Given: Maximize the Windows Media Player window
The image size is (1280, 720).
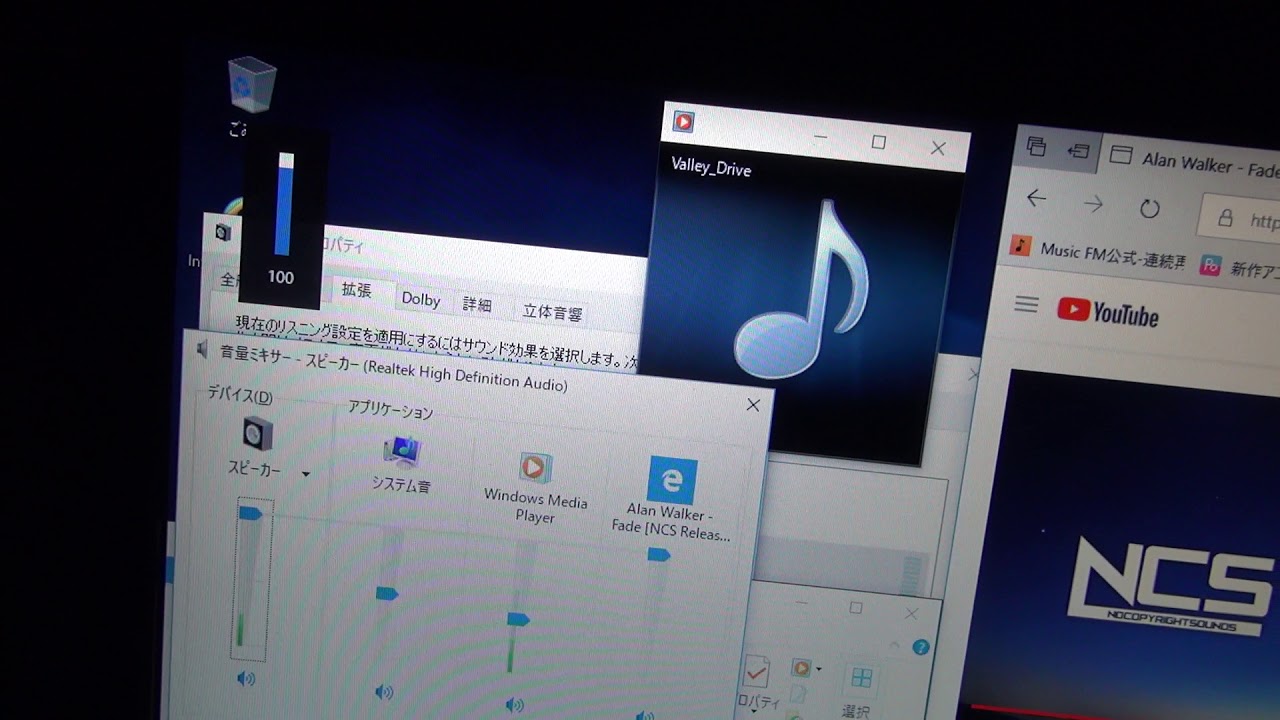Looking at the screenshot, I should coord(878,143).
